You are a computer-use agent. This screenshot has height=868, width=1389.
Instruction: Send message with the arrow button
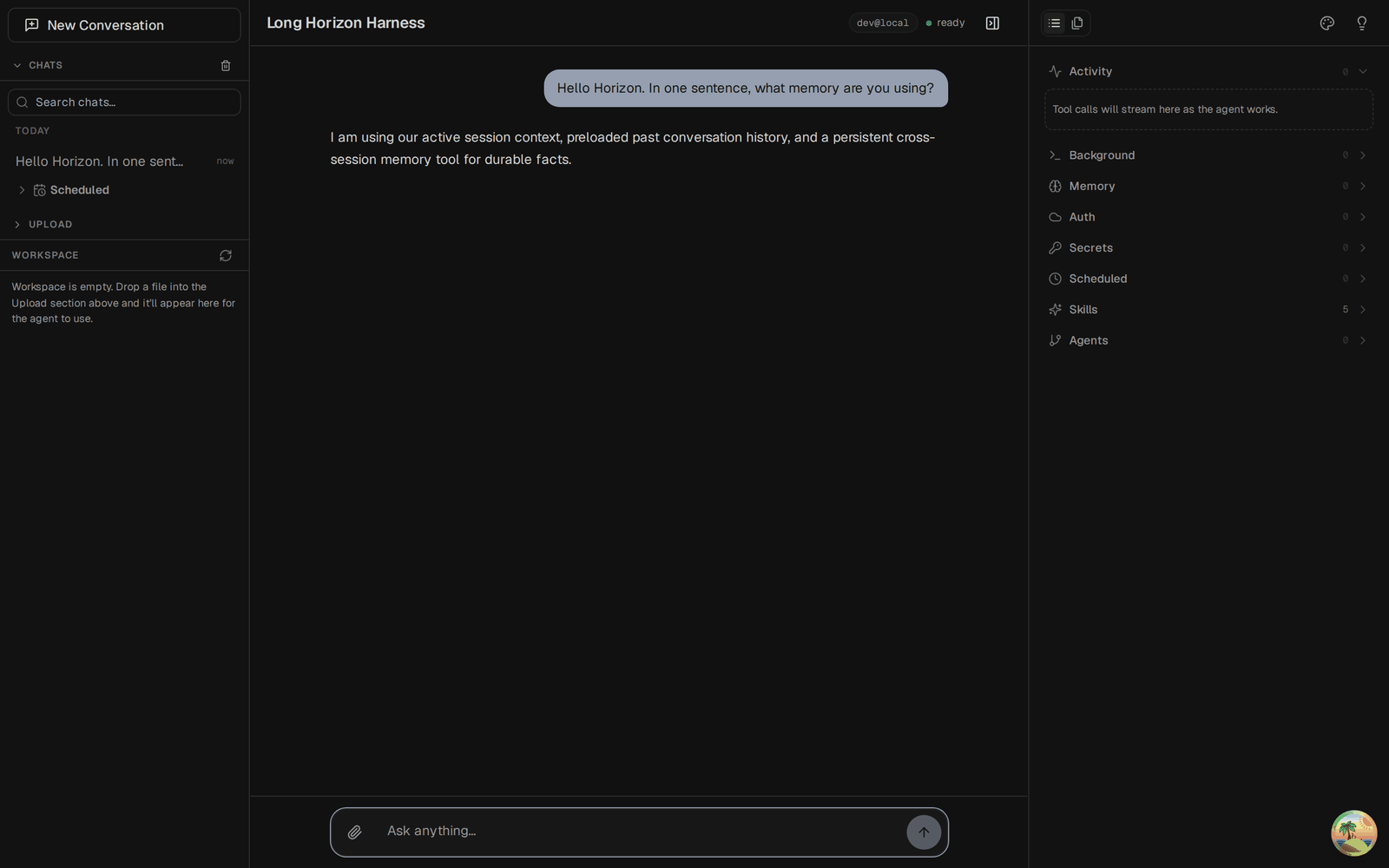pyautogui.click(x=924, y=832)
